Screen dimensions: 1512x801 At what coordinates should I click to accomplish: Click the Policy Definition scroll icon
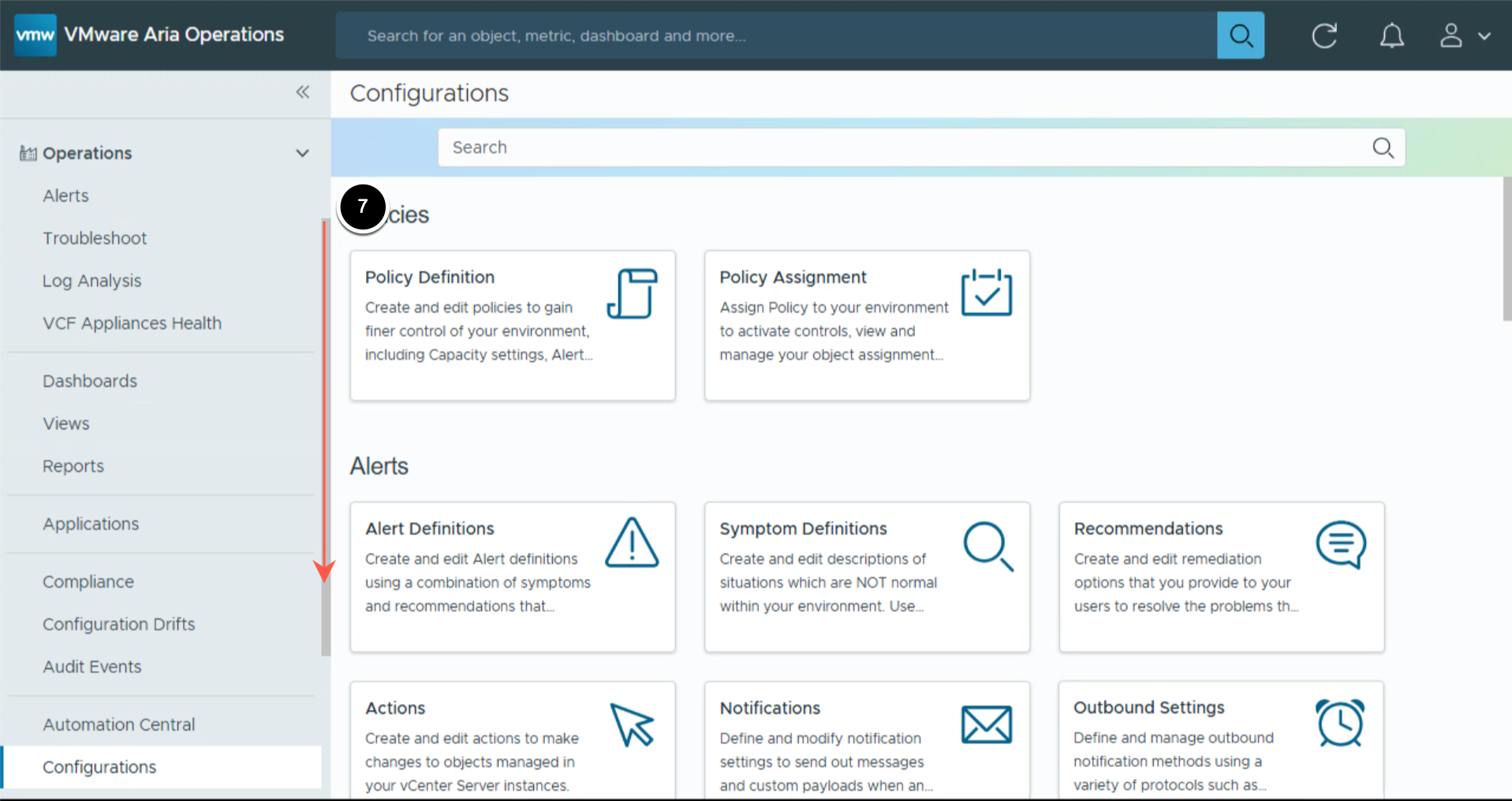point(632,294)
